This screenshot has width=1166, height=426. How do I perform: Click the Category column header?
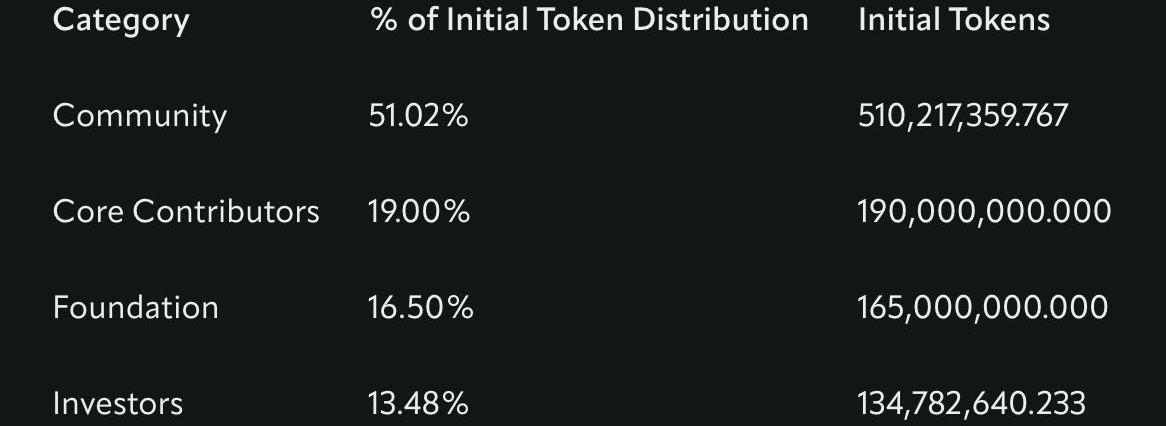click(121, 20)
